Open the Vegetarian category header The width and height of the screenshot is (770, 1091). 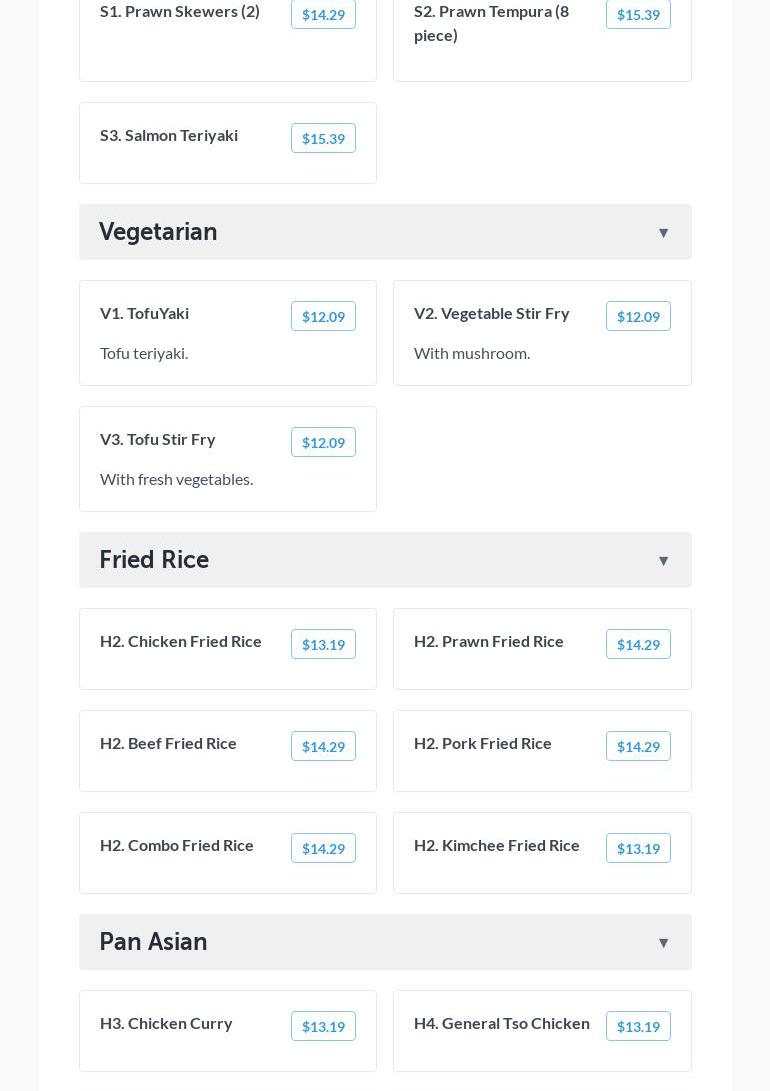pyautogui.click(x=158, y=232)
